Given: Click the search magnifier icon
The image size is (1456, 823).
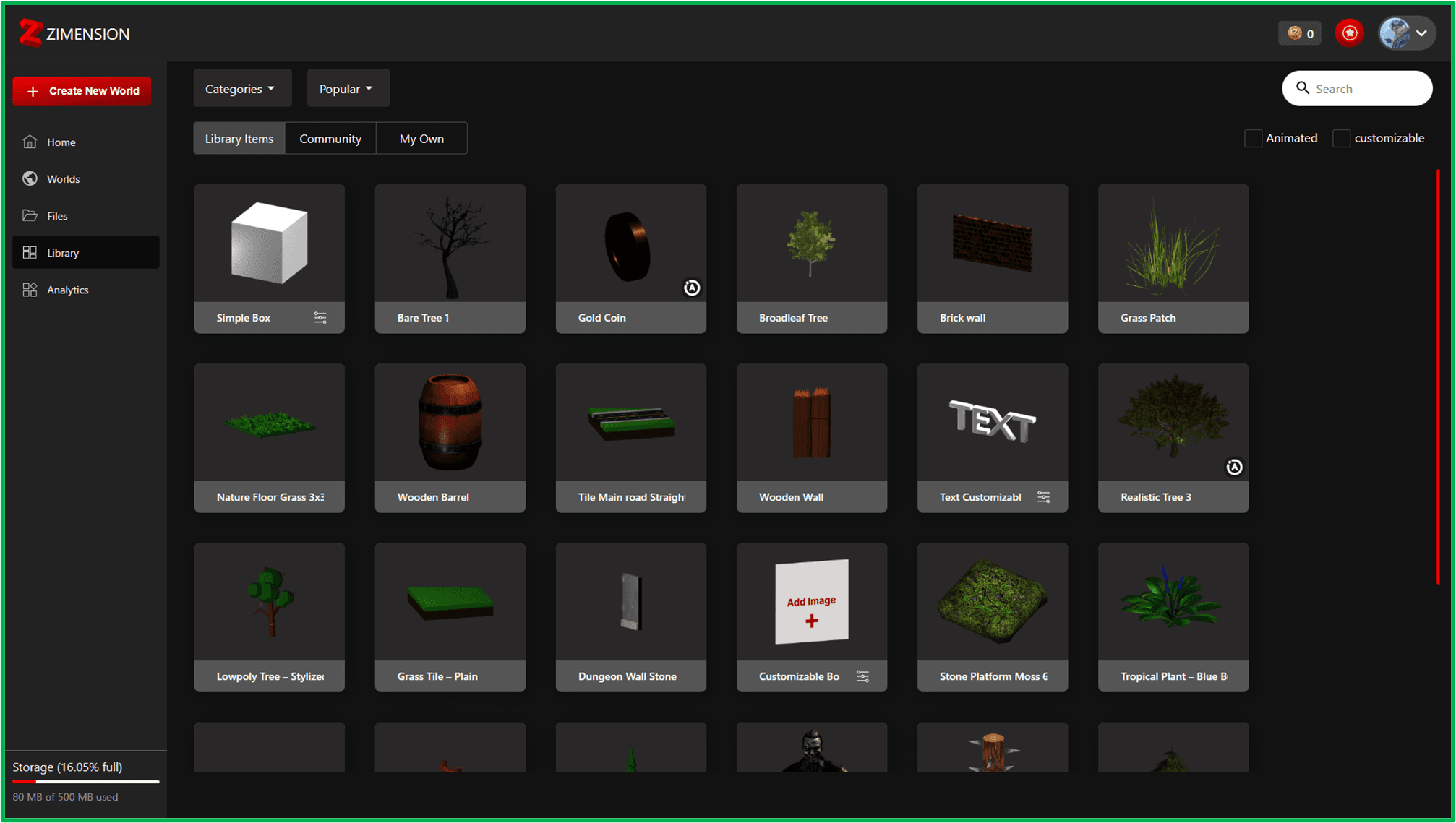Looking at the screenshot, I should [x=1303, y=88].
